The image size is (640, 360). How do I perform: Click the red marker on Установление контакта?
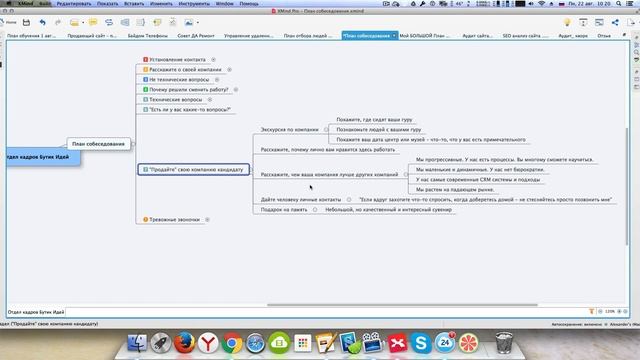146,60
